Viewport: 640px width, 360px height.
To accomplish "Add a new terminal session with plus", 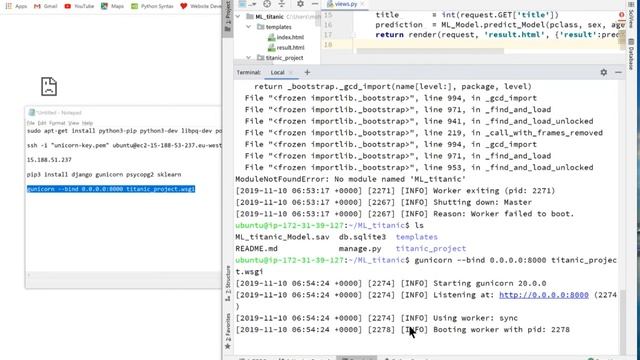I will coord(307,72).
